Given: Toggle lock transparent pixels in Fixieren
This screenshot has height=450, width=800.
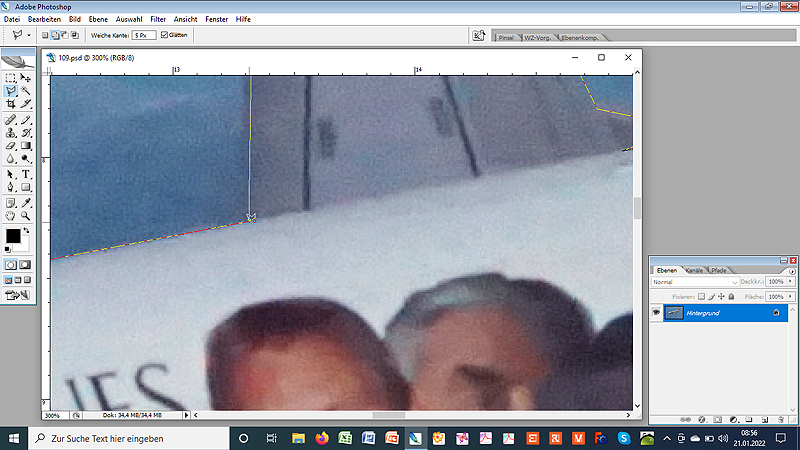Looking at the screenshot, I should tap(702, 296).
